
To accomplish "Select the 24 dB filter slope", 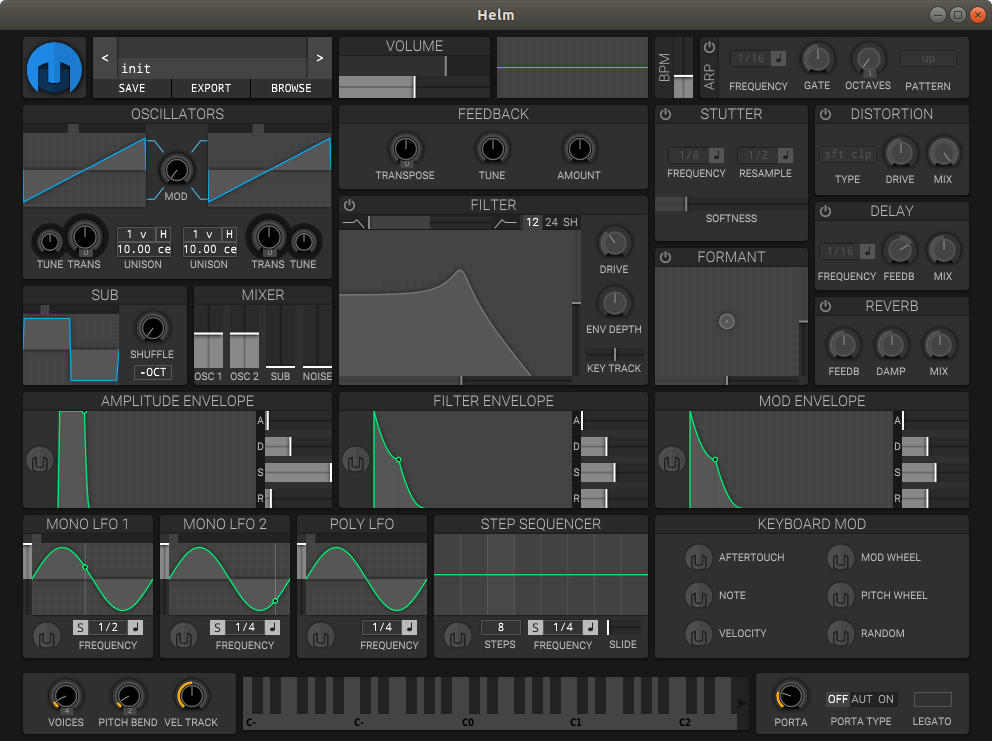I will [552, 222].
